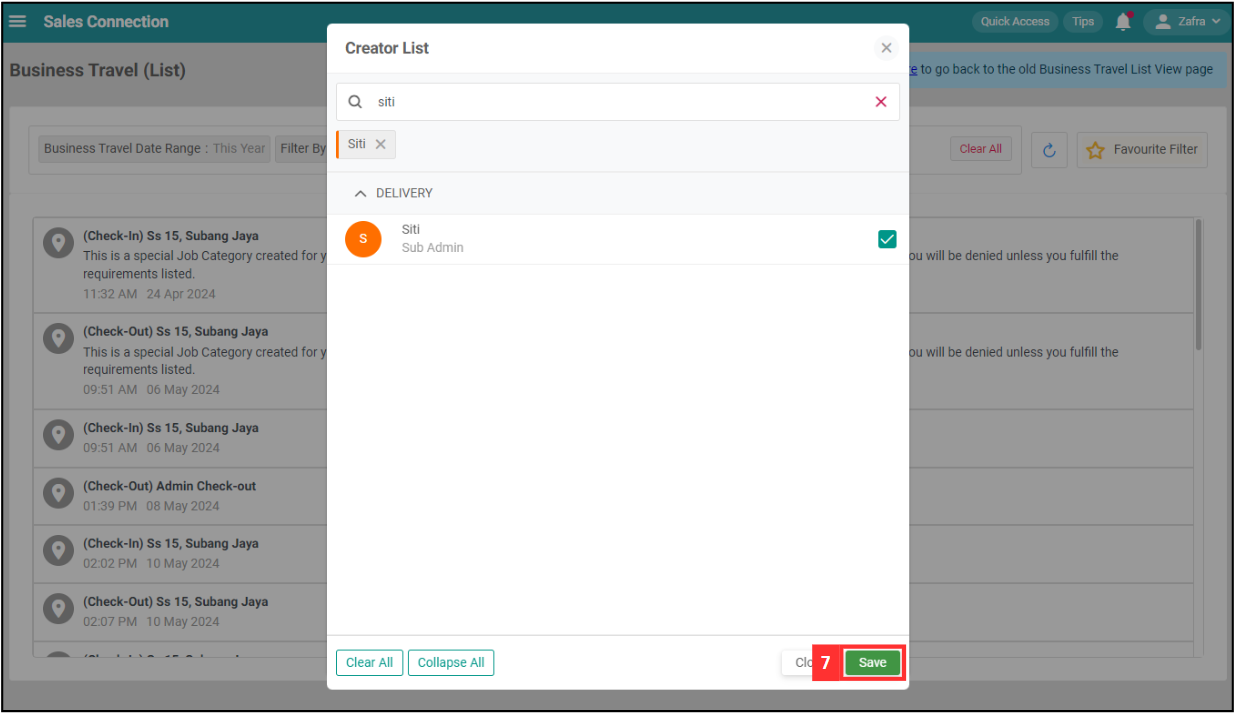The height and width of the screenshot is (714, 1236).
Task: Save the creator selection
Action: (872, 662)
